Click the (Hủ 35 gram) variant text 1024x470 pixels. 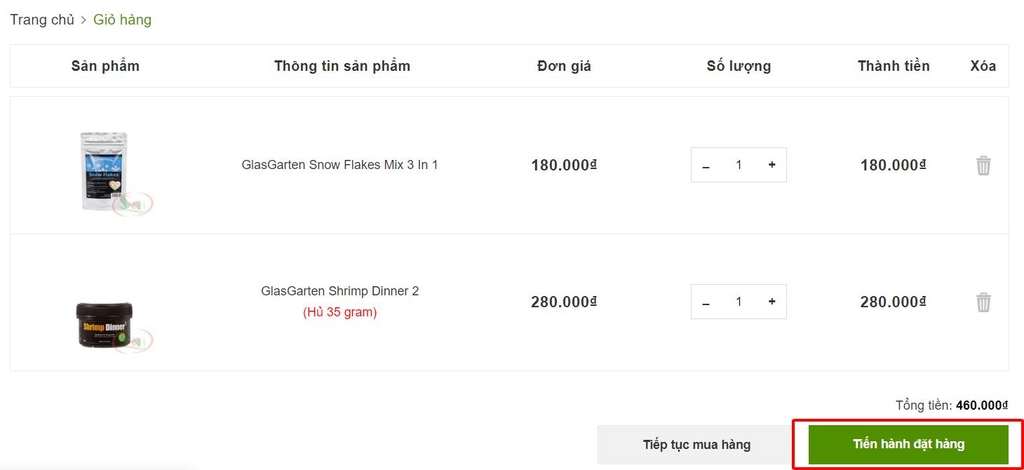click(x=340, y=312)
